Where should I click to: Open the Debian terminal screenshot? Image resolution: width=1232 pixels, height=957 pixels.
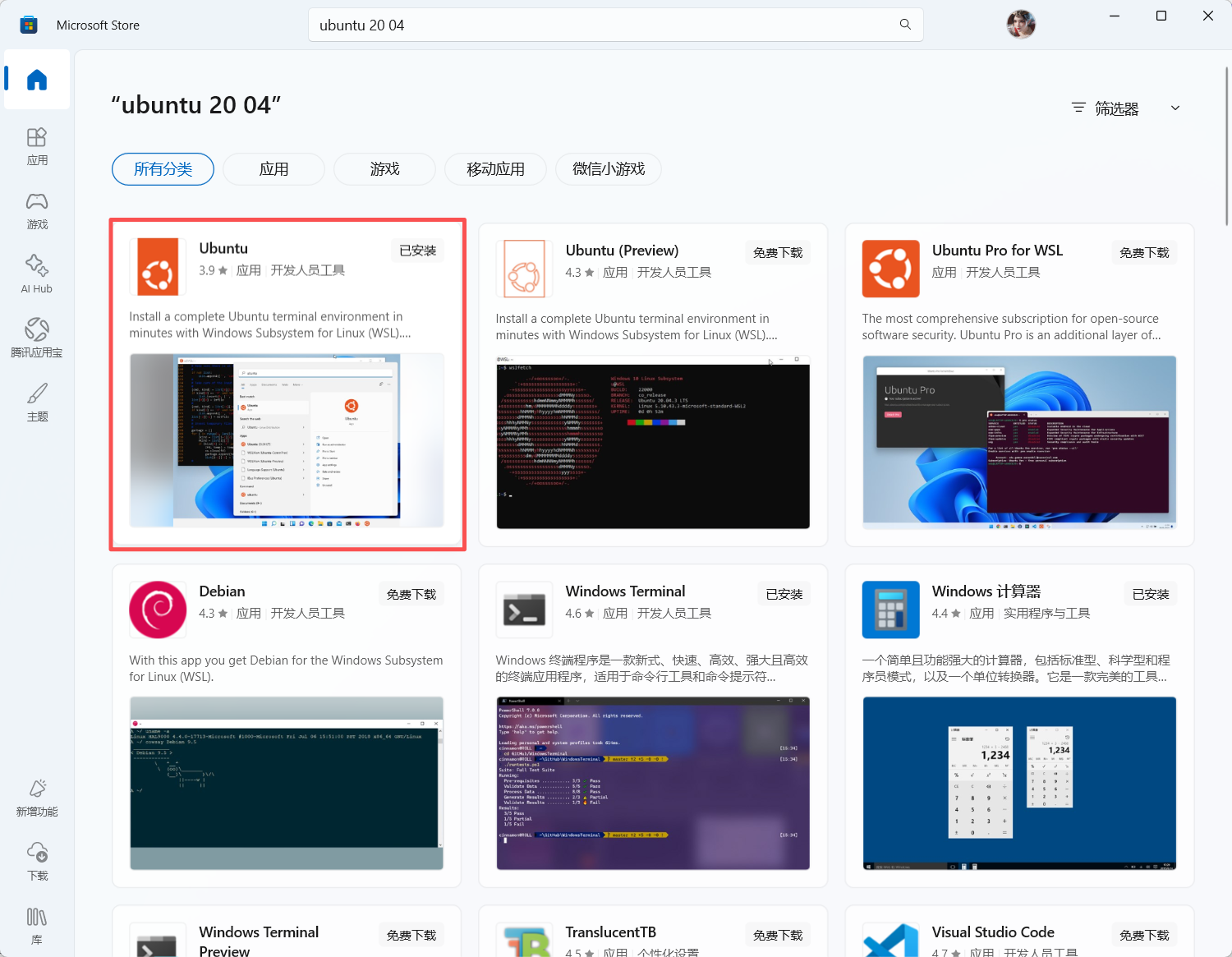287,783
